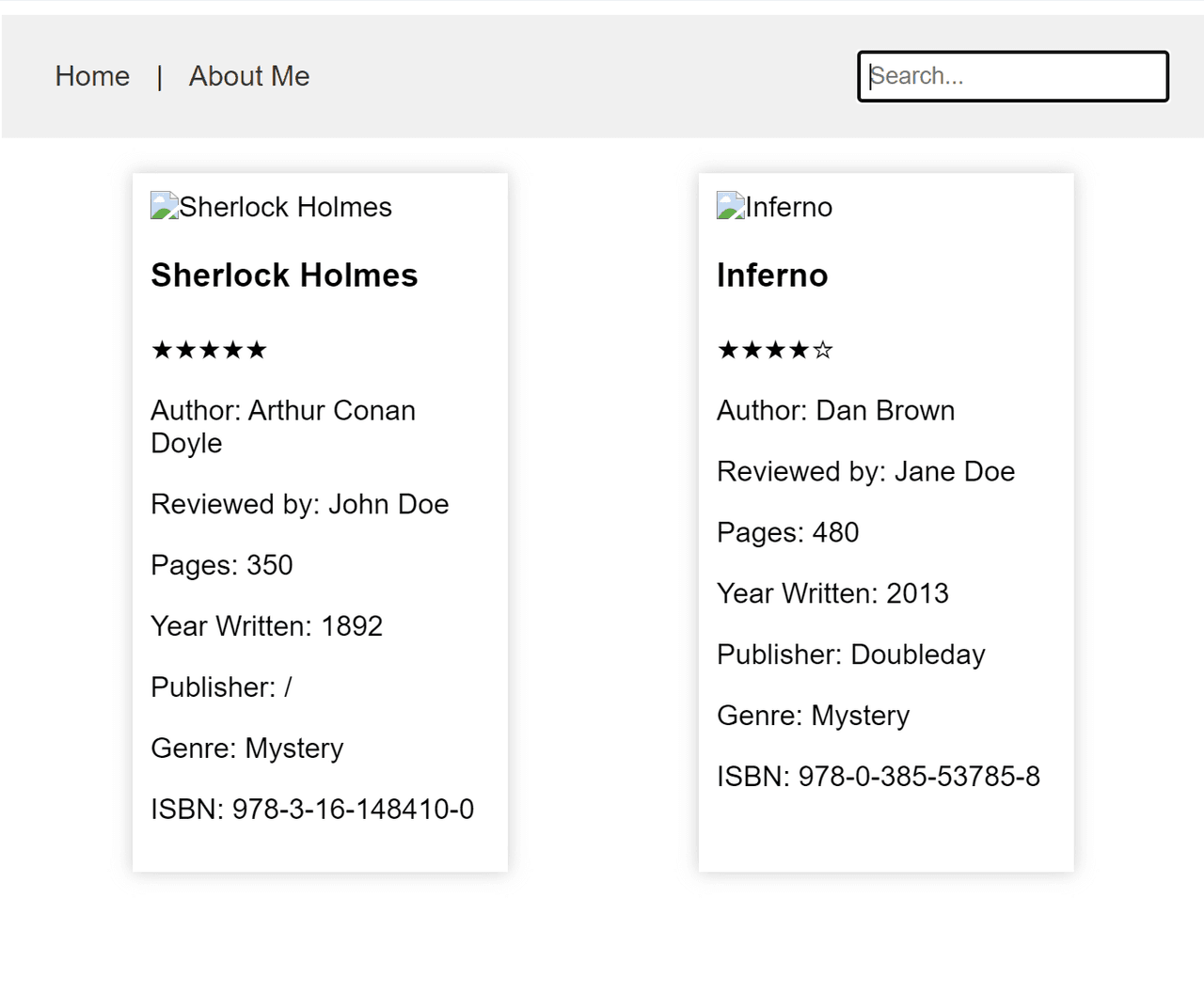Select the Sherlock Holmes book title heading

[284, 276]
